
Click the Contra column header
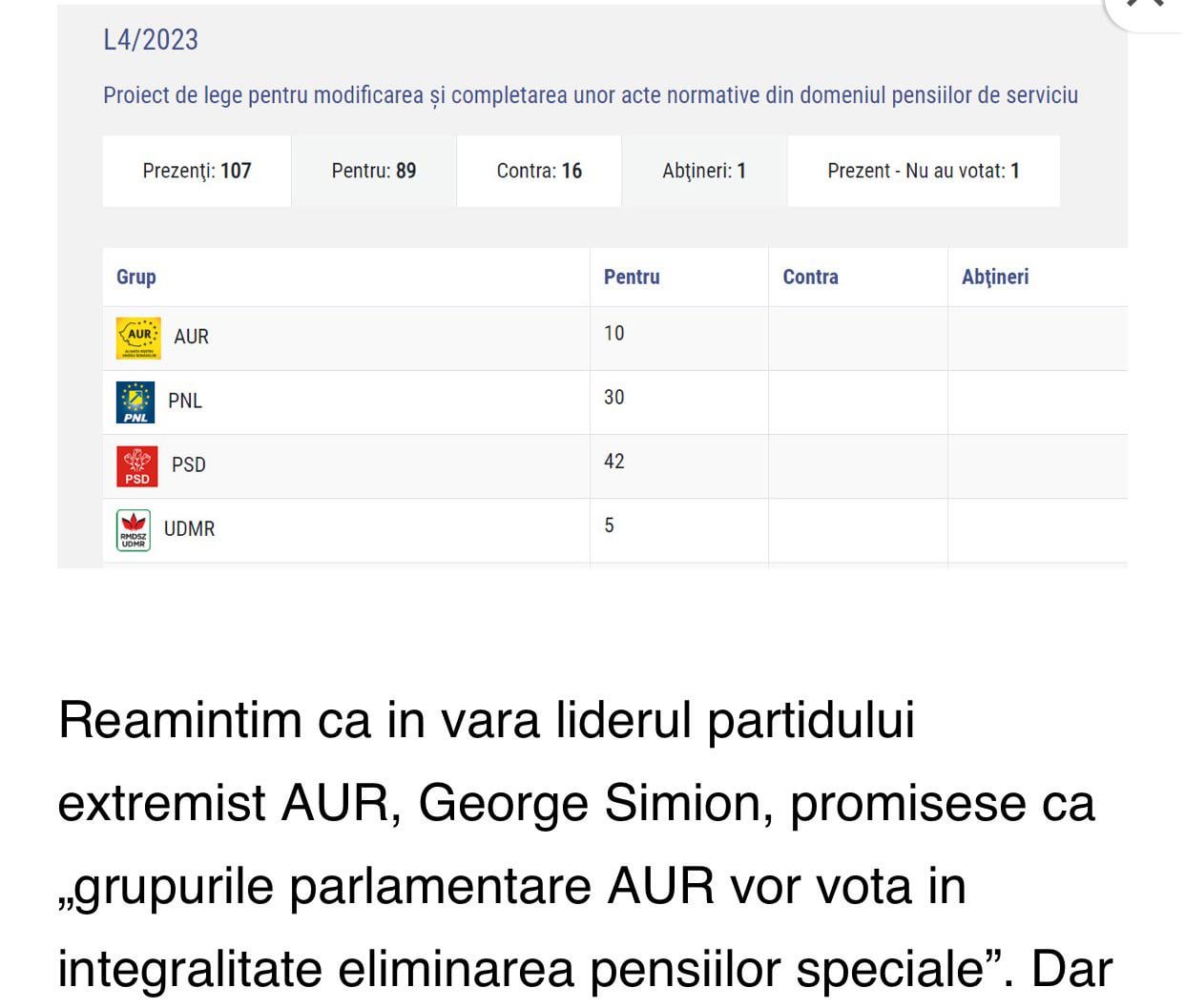point(811,277)
